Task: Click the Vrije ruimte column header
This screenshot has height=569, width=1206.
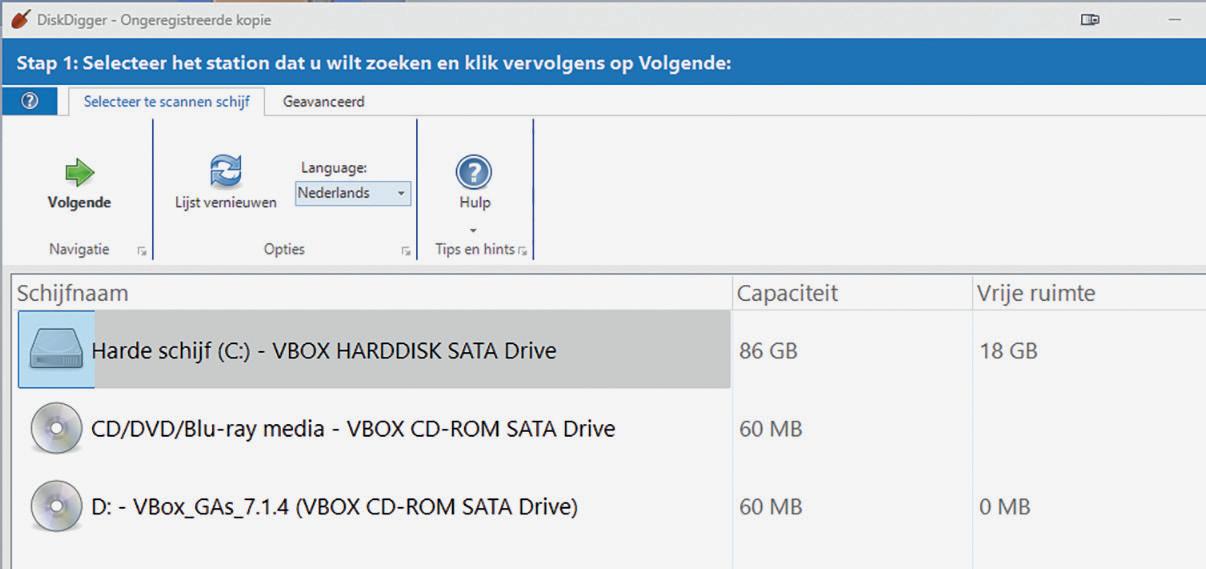Action: coord(1035,293)
